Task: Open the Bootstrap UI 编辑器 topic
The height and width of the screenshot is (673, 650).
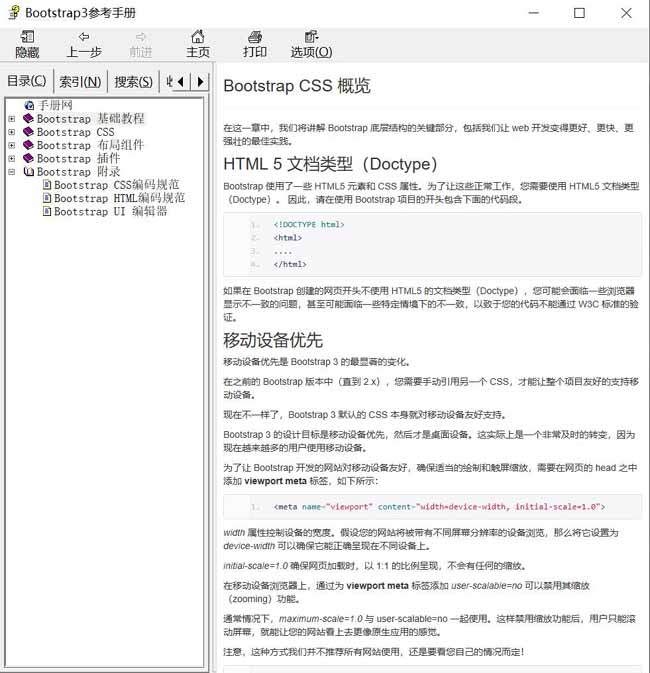Action: pos(111,212)
